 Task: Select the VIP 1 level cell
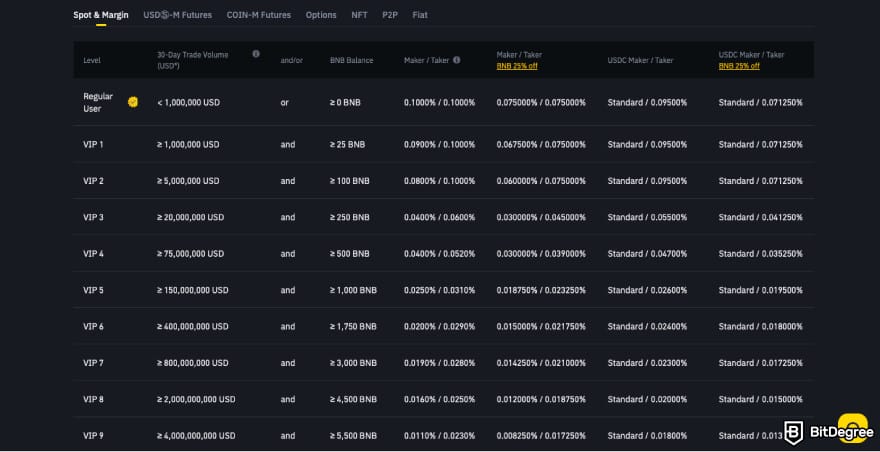click(x=93, y=144)
